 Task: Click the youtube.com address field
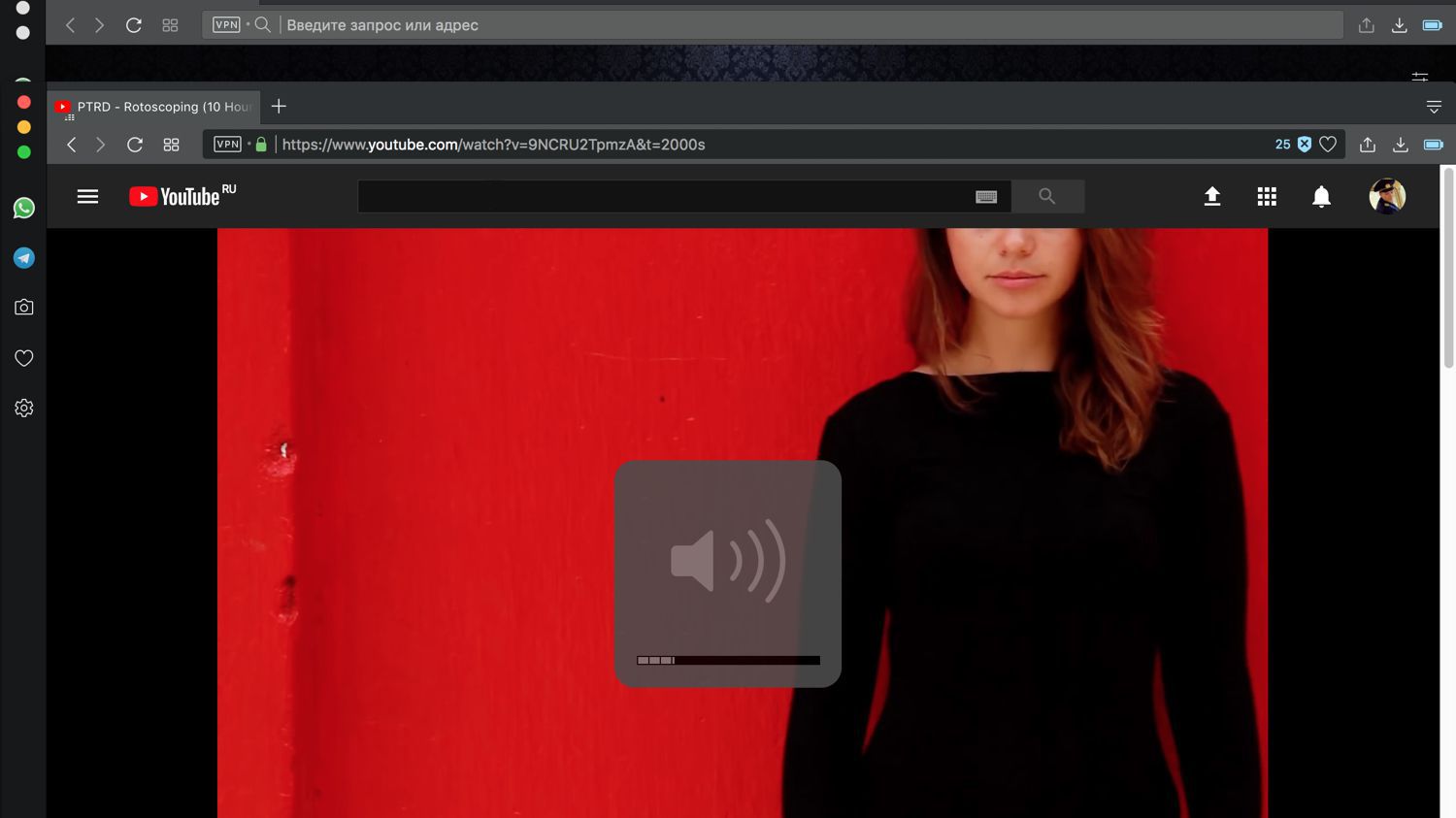click(x=773, y=145)
